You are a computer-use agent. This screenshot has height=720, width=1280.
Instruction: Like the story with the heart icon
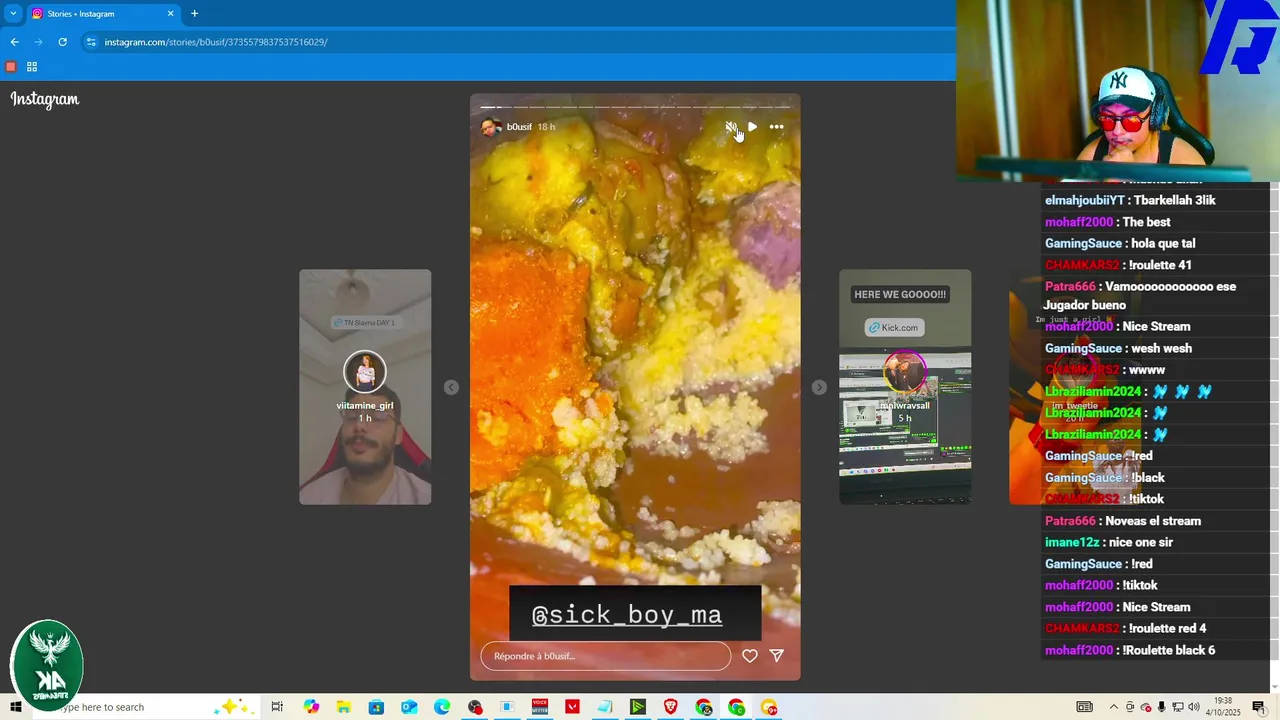point(749,656)
